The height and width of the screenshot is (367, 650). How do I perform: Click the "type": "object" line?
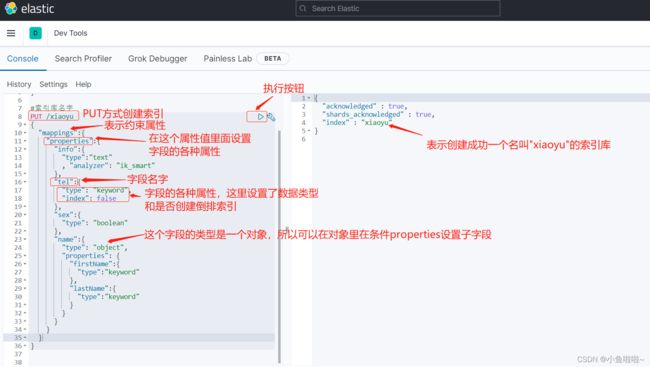coord(95,248)
